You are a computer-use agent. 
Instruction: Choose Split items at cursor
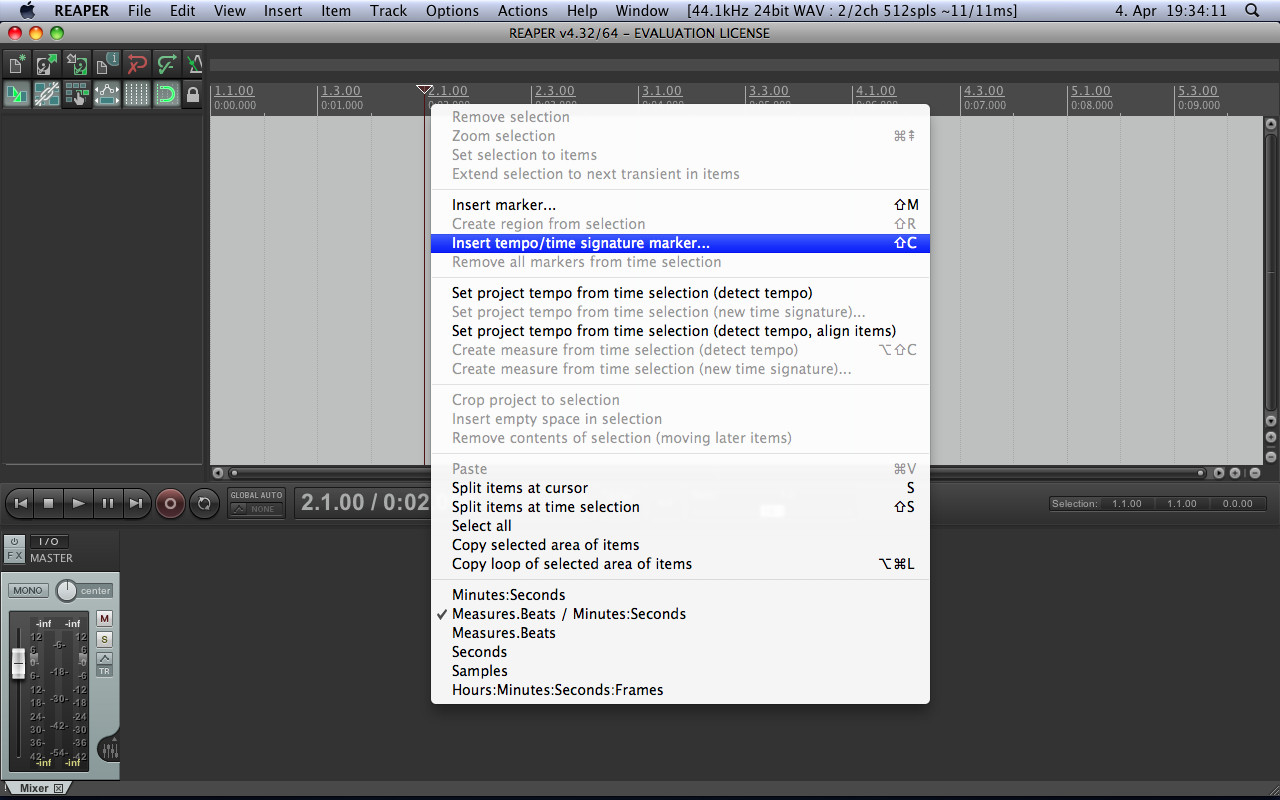coord(680,488)
